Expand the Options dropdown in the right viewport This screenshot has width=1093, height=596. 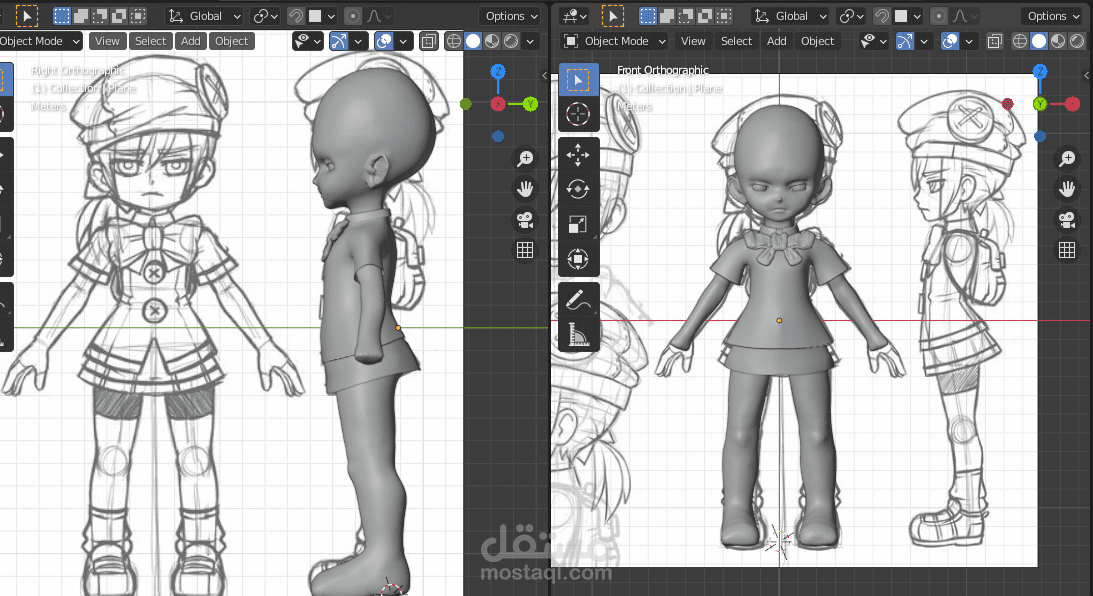pyautogui.click(x=1053, y=15)
